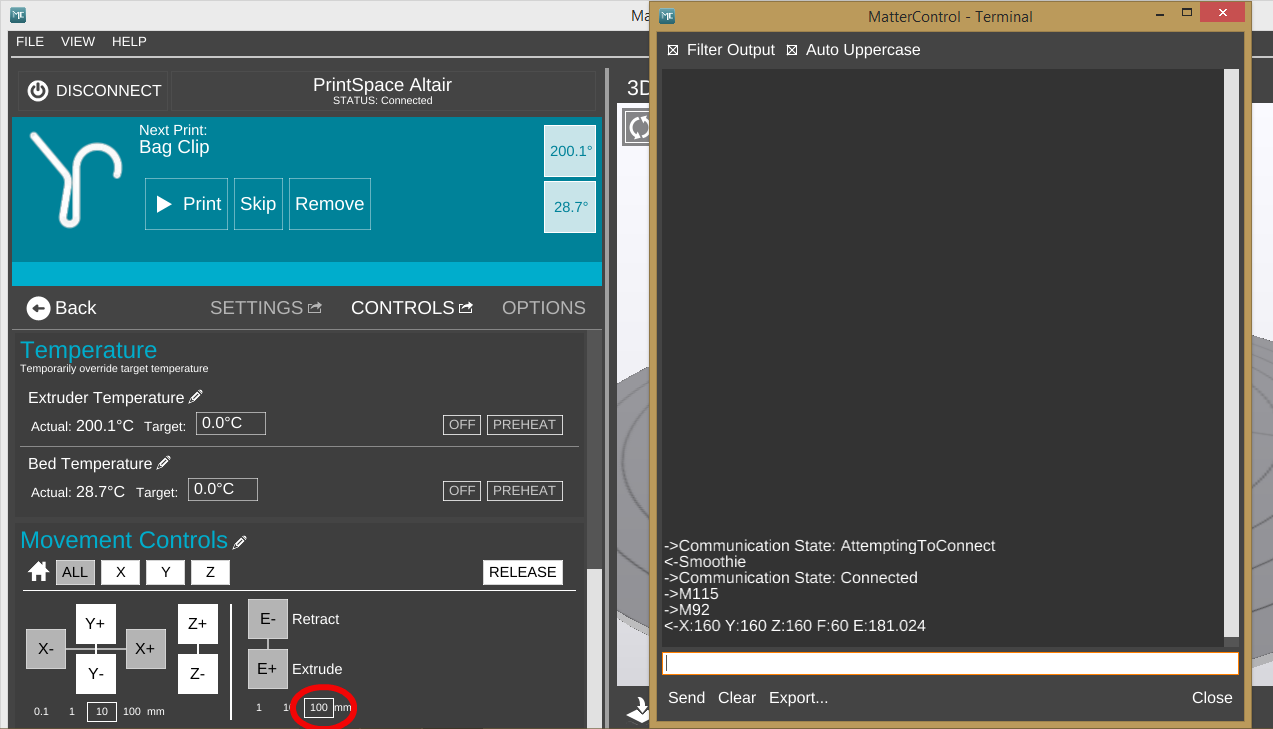This screenshot has height=729, width=1273.
Task: Switch to the OPTIONS tab
Action: tap(544, 308)
